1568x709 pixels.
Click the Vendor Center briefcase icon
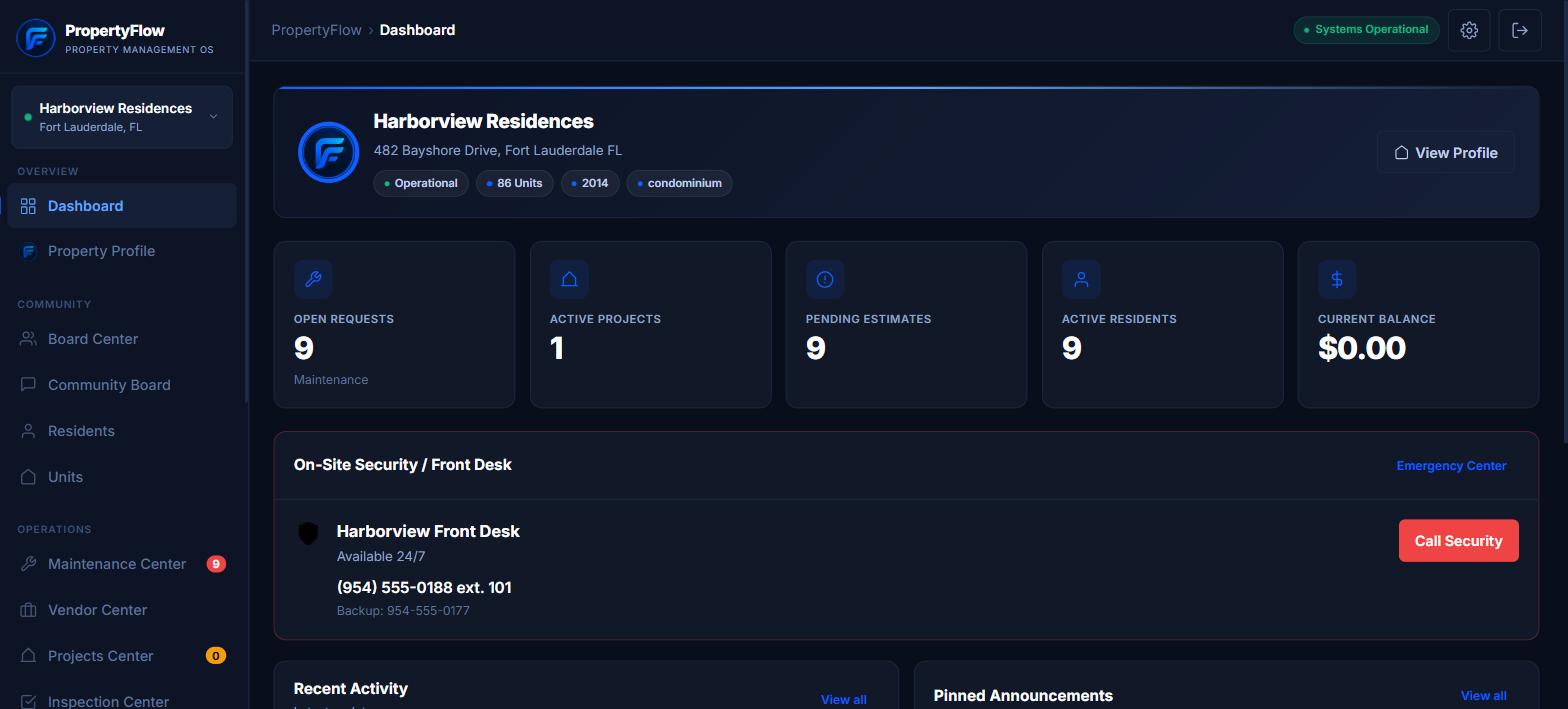point(28,610)
